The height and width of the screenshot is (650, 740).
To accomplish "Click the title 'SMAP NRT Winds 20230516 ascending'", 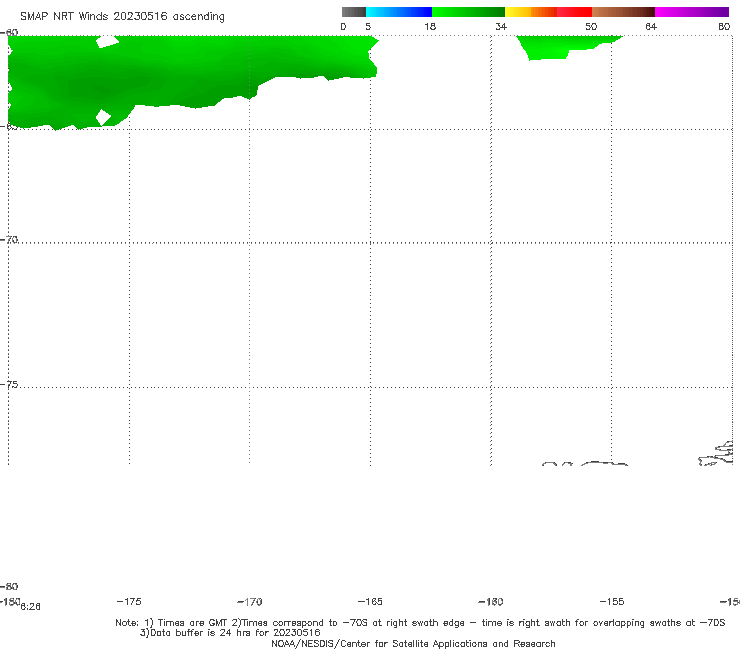I will click(122, 17).
